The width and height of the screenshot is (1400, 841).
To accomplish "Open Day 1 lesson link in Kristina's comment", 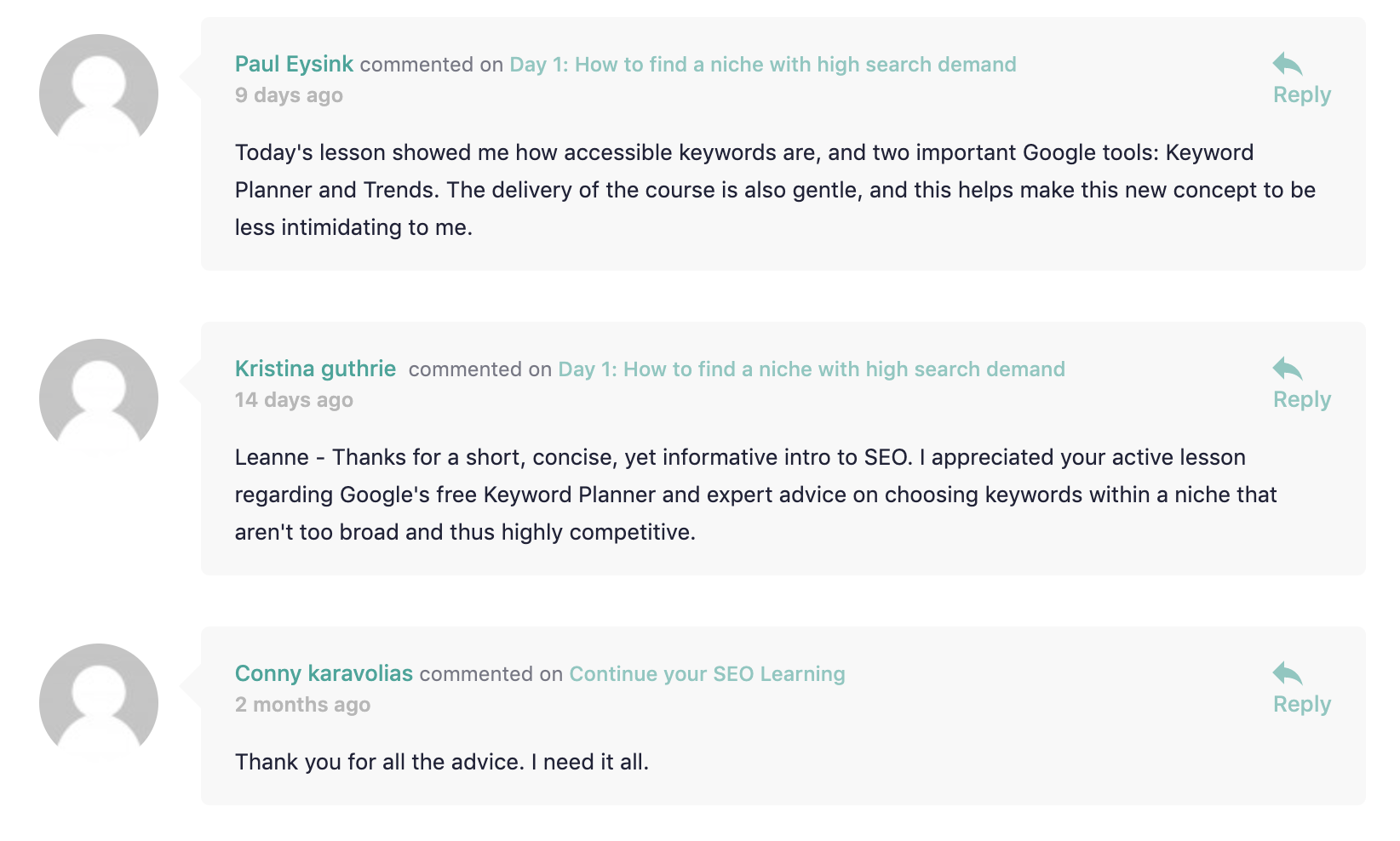I will pos(812,369).
